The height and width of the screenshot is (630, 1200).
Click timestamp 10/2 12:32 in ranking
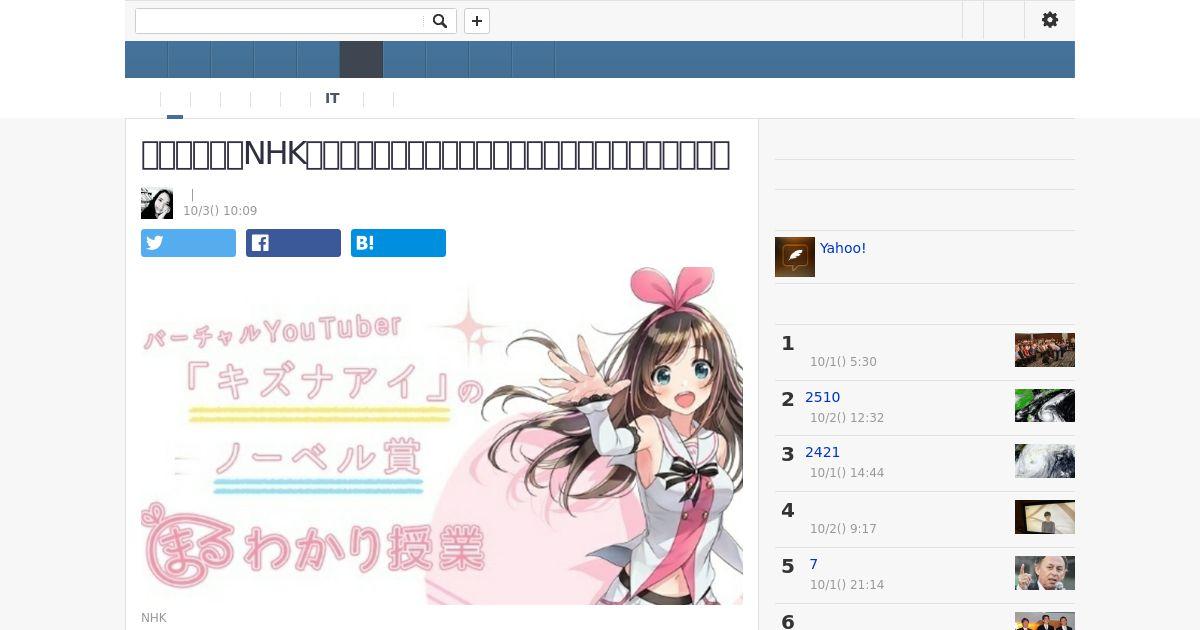(x=847, y=418)
